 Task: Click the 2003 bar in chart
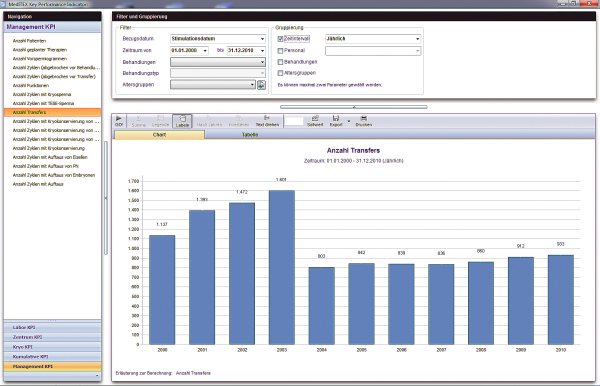[x=282, y=267]
